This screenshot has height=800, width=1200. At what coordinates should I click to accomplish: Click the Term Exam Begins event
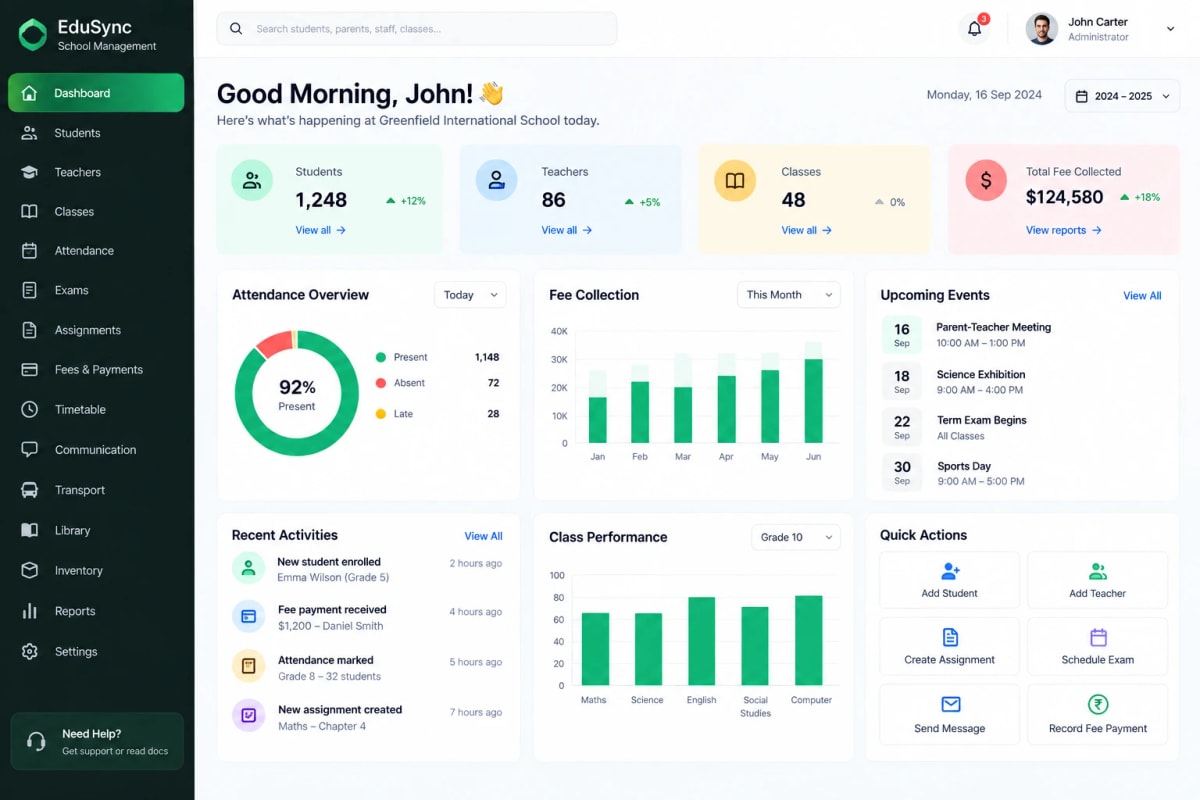click(1023, 428)
